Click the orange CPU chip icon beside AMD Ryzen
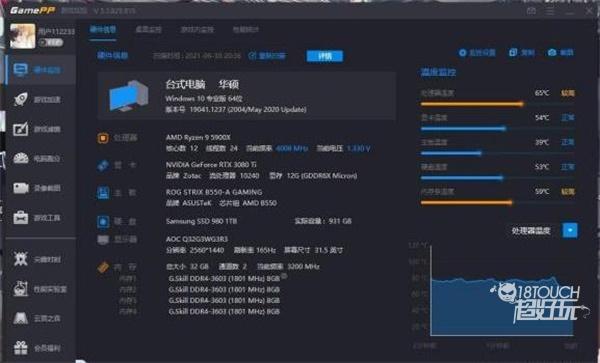This screenshot has width=600, height=363. pyautogui.click(x=103, y=138)
